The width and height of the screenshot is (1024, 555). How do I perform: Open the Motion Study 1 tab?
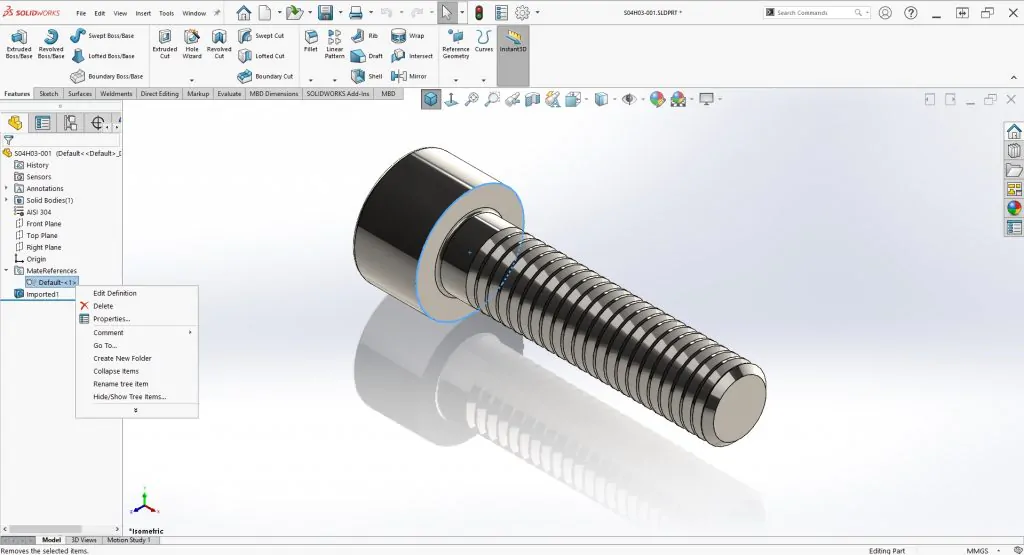[x=129, y=540]
